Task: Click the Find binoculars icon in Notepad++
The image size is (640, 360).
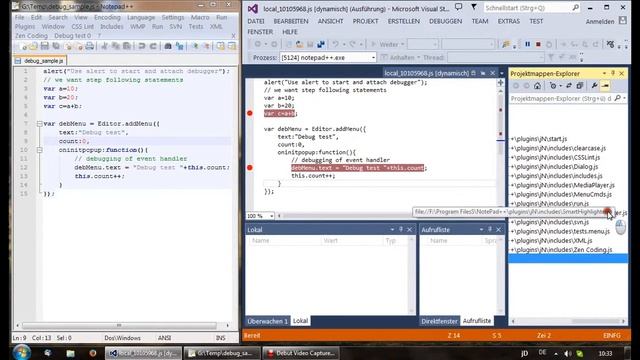Action: tap(168, 46)
